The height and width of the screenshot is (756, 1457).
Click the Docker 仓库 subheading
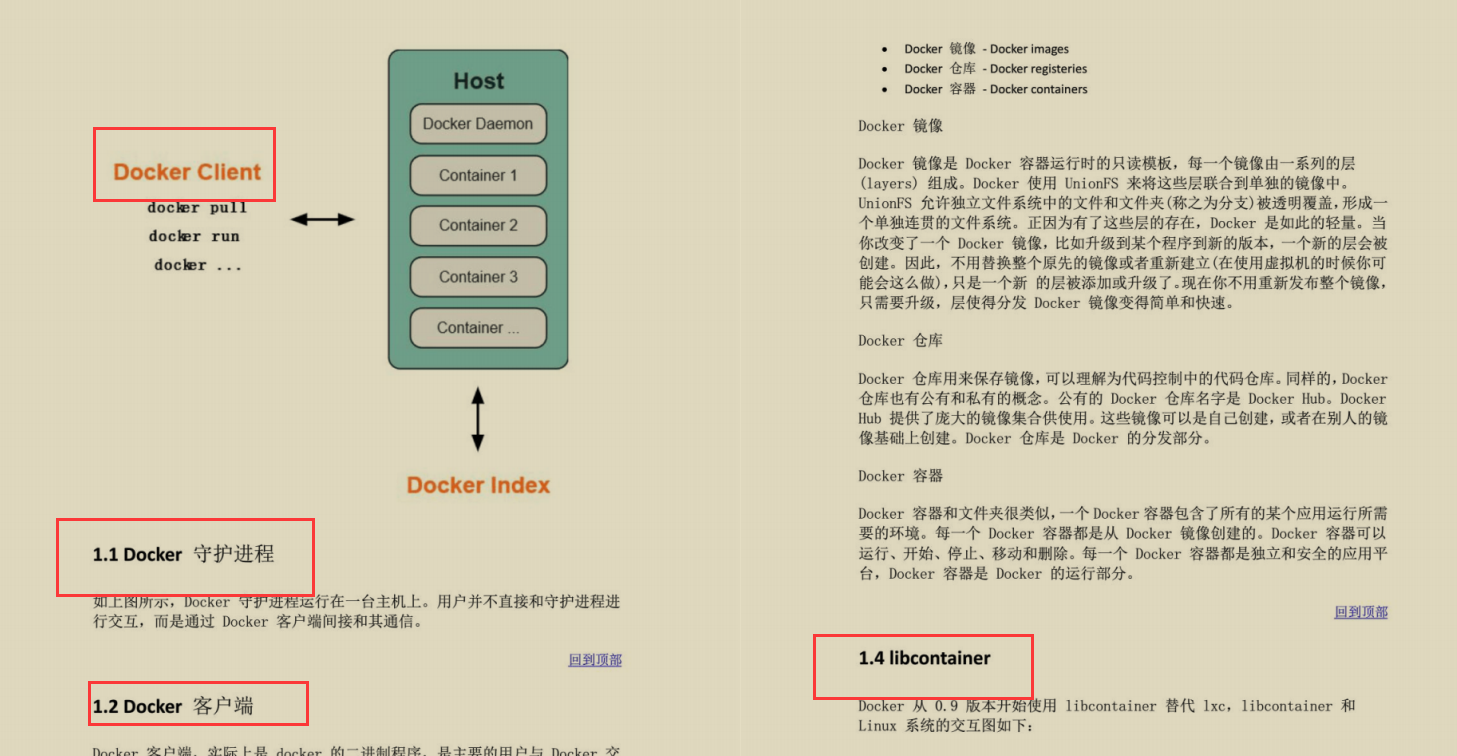pos(900,341)
